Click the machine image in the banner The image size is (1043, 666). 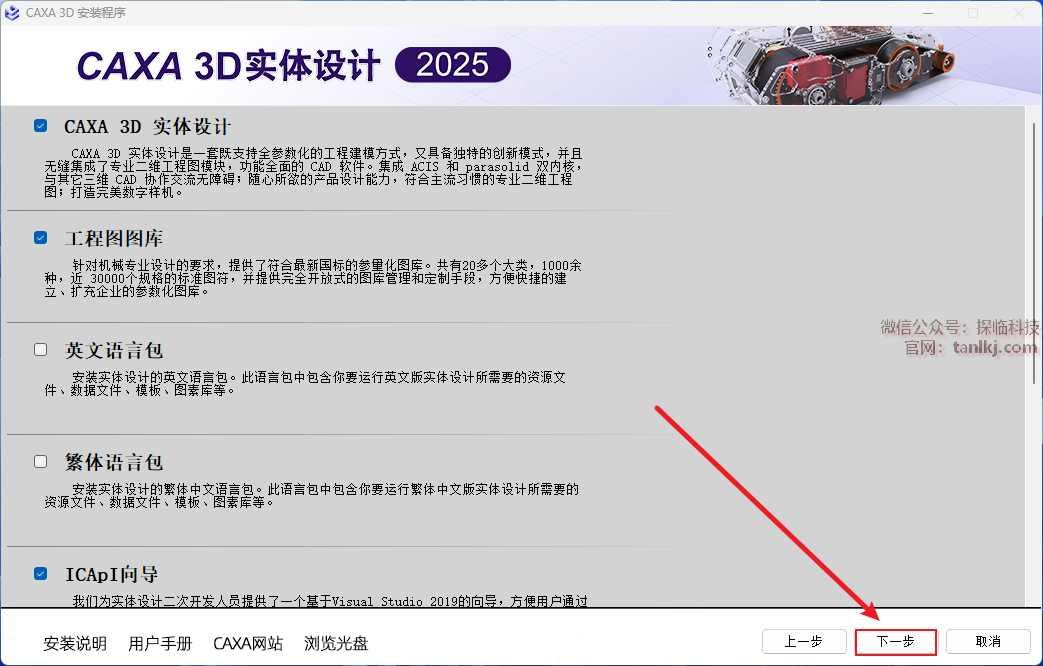point(831,65)
